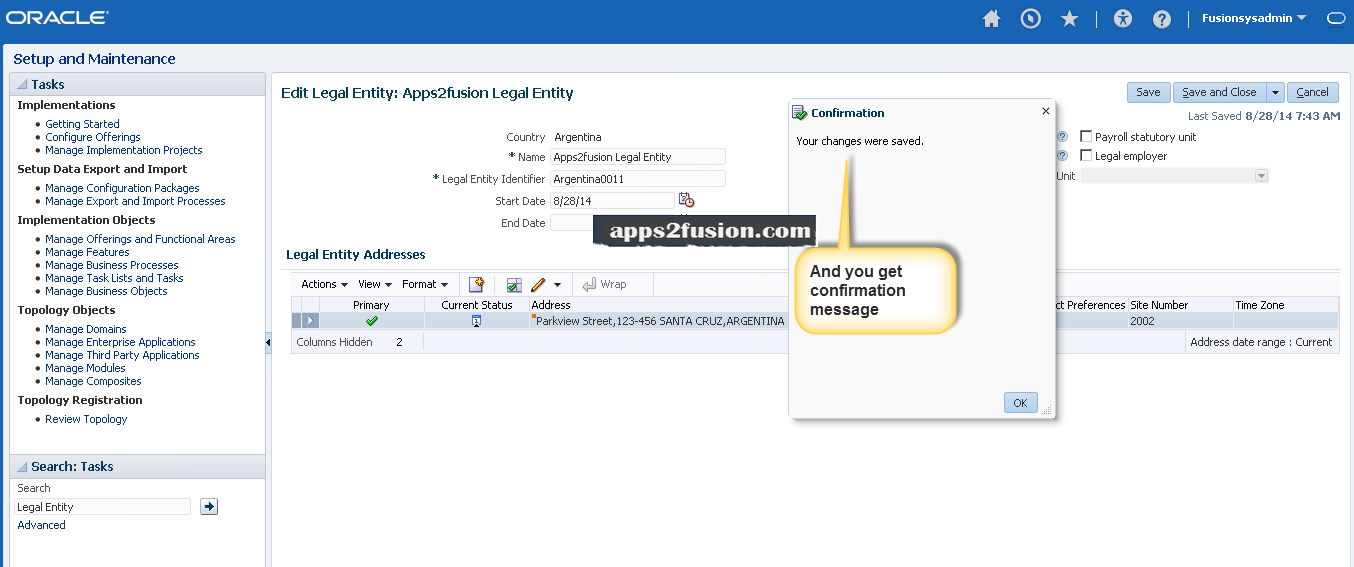Viewport: 1354px width, 567px height.
Task: Open the Navigator compass icon
Action: 1031,18
